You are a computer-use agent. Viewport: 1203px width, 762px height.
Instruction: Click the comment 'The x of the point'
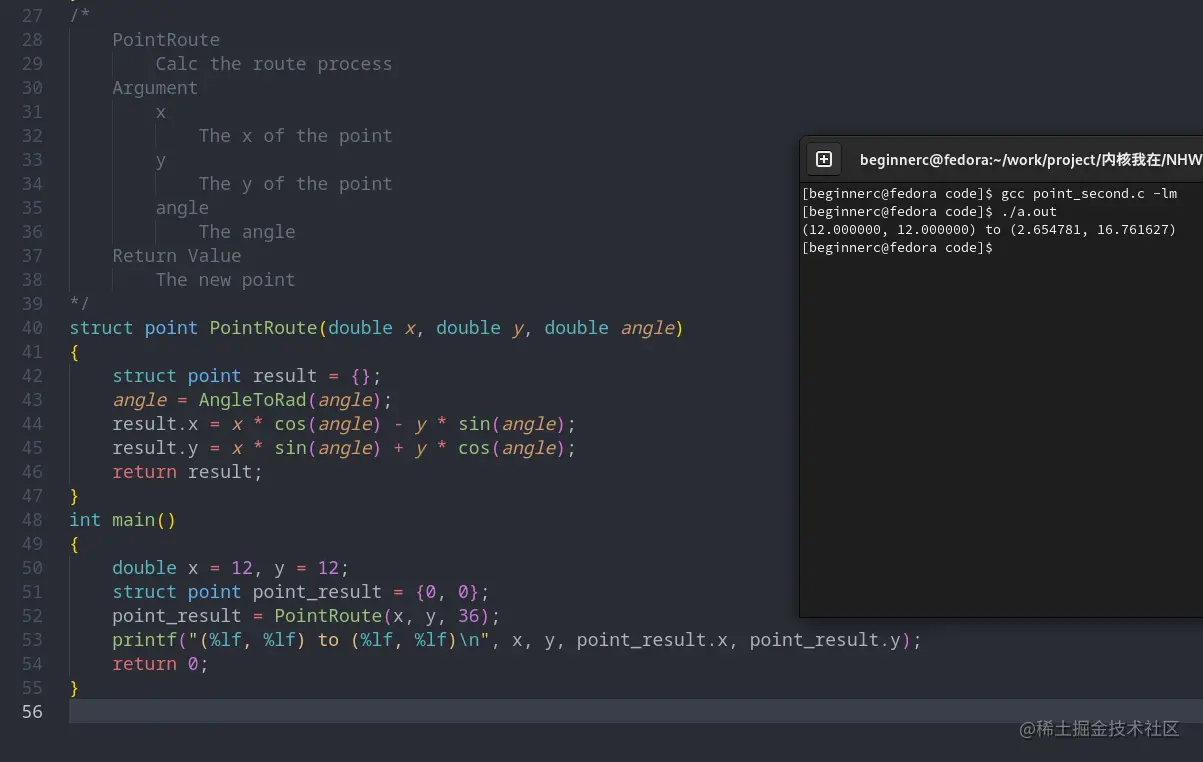click(x=296, y=136)
